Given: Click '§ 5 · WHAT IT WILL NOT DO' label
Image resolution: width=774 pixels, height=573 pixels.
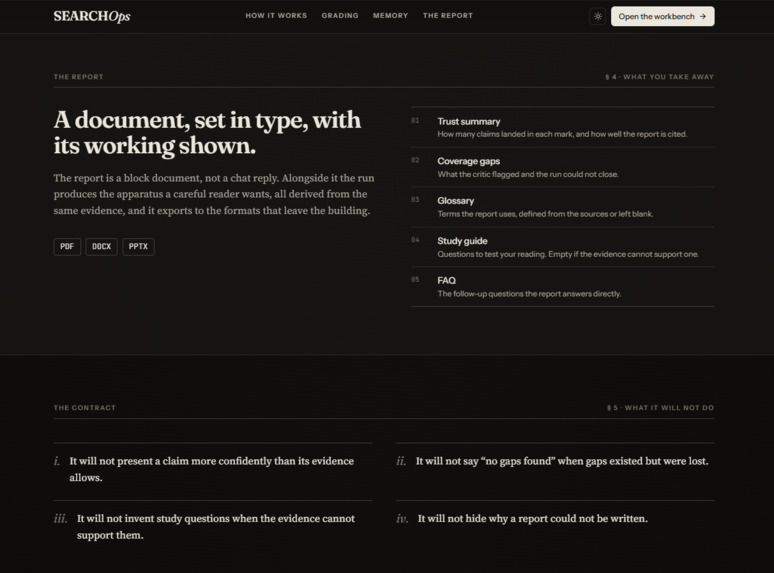Looking at the screenshot, I should pos(660,408).
